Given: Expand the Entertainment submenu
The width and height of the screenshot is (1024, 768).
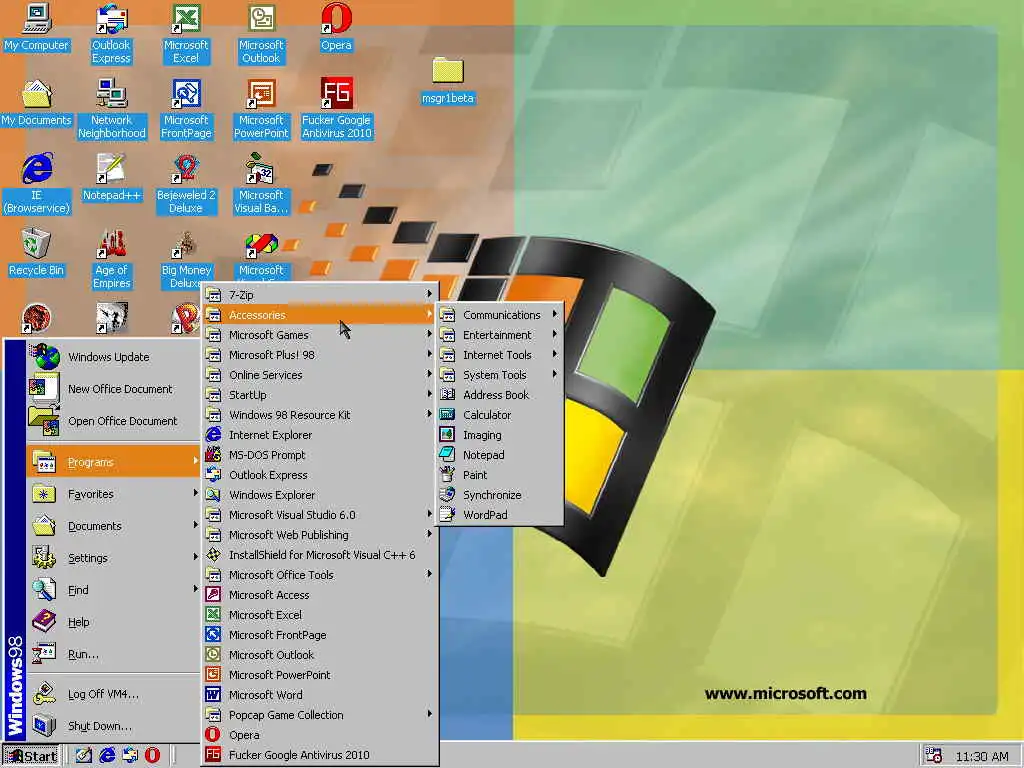Looking at the screenshot, I should pyautogui.click(x=500, y=334).
